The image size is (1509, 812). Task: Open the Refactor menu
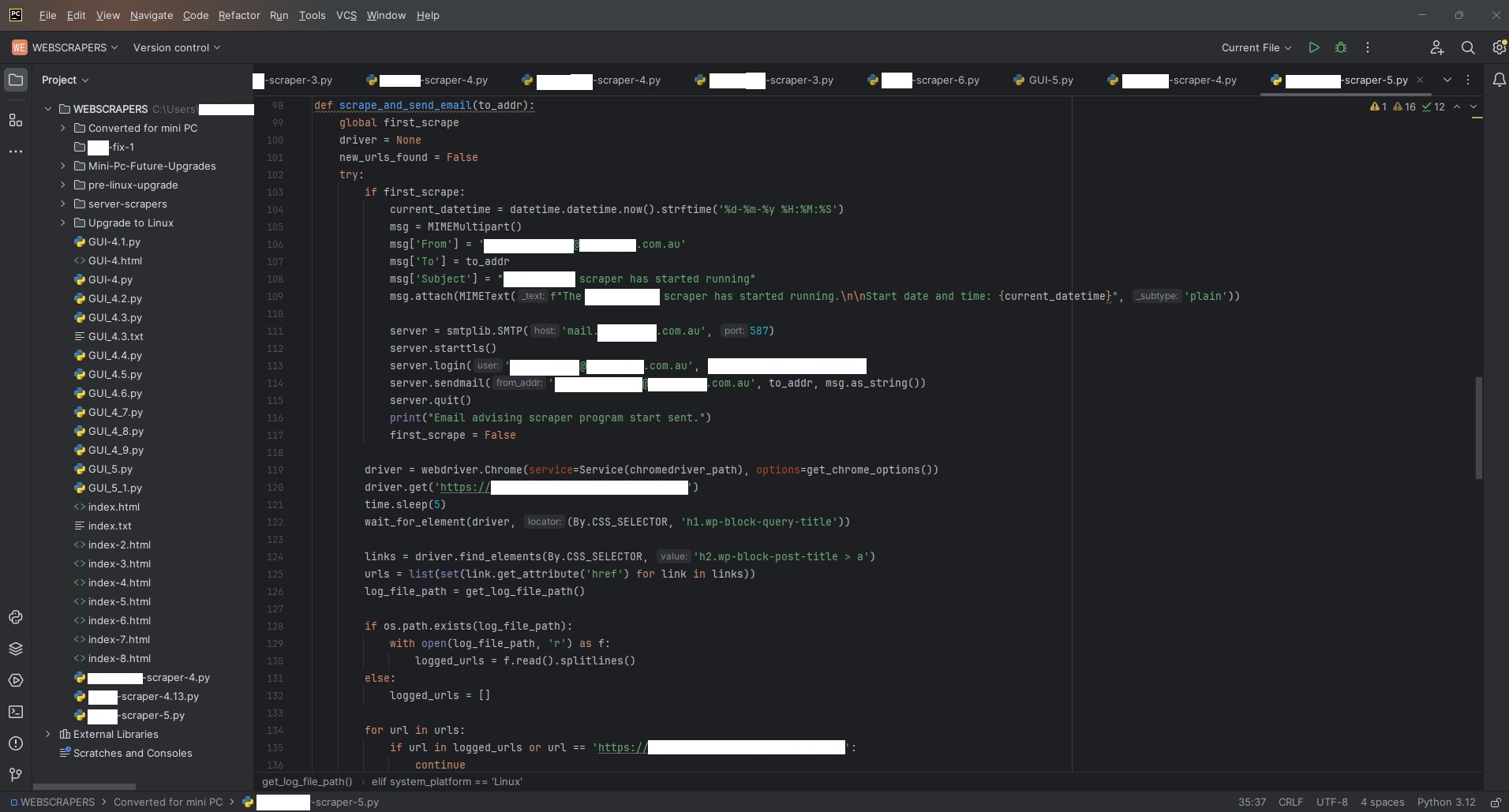pyautogui.click(x=239, y=15)
